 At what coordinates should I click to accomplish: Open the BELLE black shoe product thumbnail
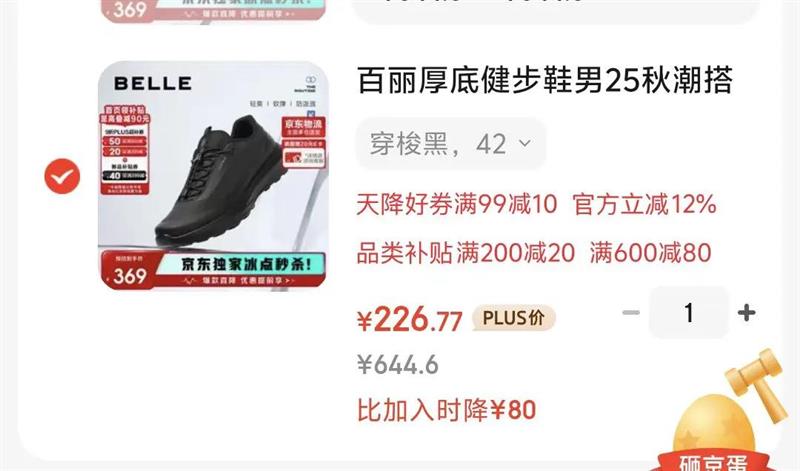213,176
